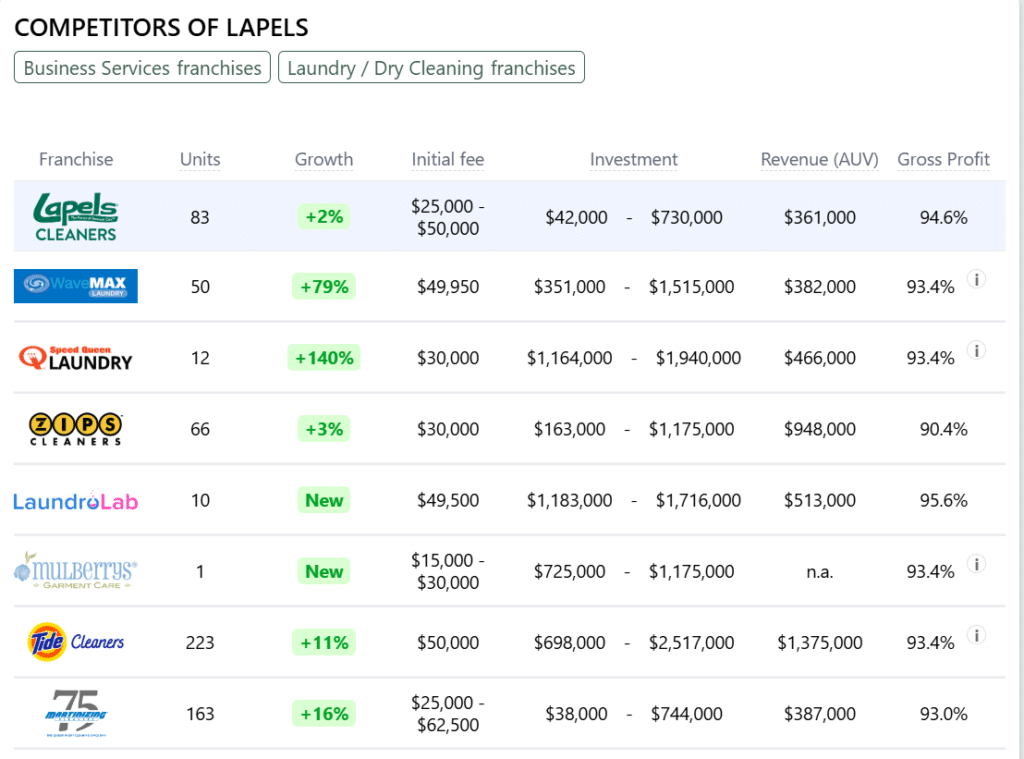Select the 163 units value
Screen dimensions: 1024x759
(200, 714)
